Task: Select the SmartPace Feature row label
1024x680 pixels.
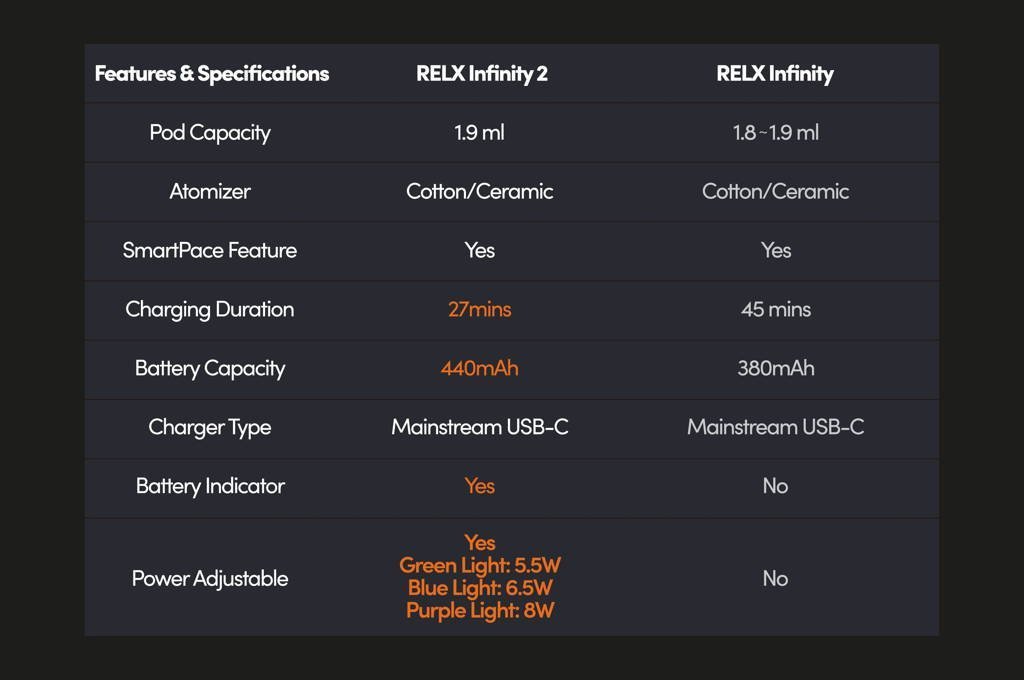Action: tap(210, 251)
